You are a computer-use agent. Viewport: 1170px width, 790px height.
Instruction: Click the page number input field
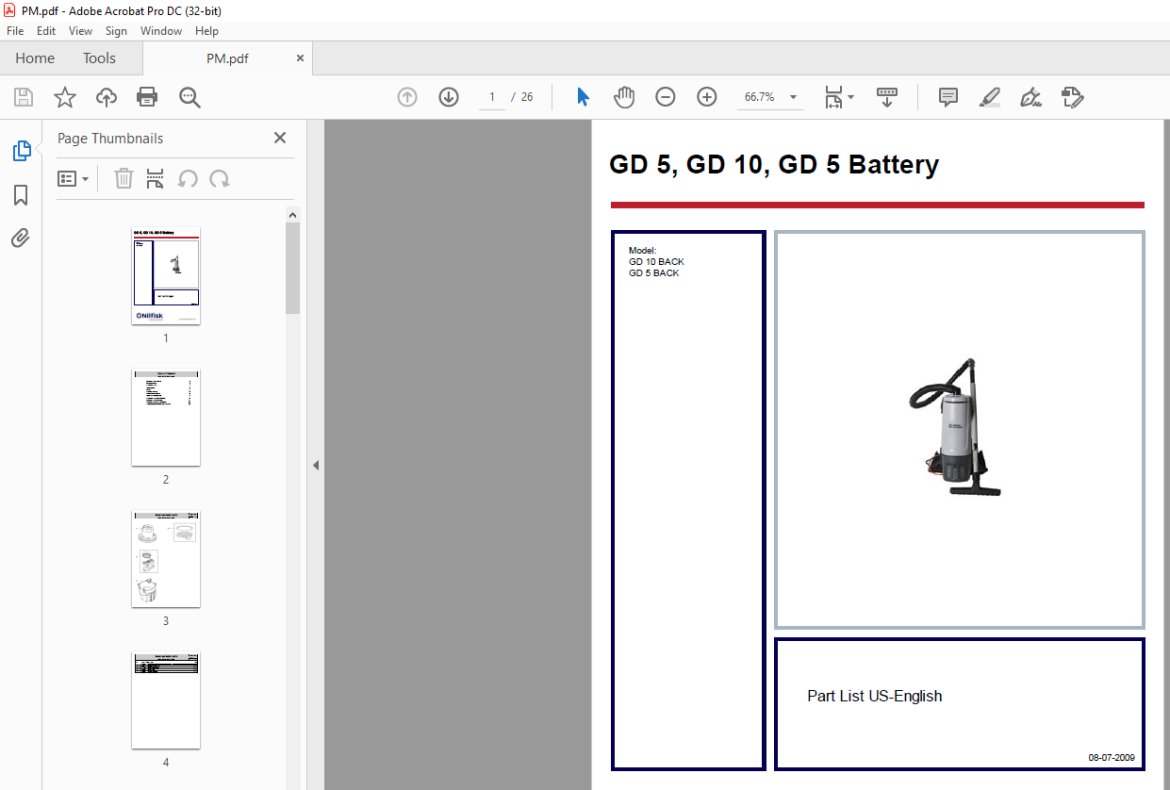pyautogui.click(x=492, y=97)
